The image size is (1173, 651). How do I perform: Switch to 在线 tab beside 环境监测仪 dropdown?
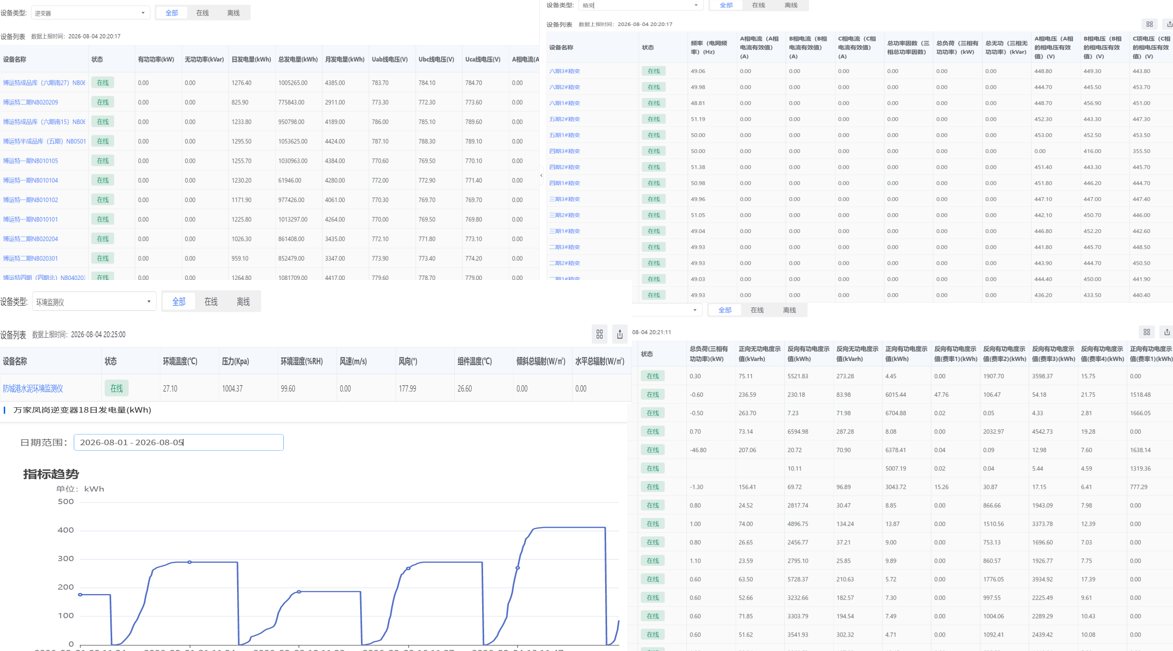[211, 302]
